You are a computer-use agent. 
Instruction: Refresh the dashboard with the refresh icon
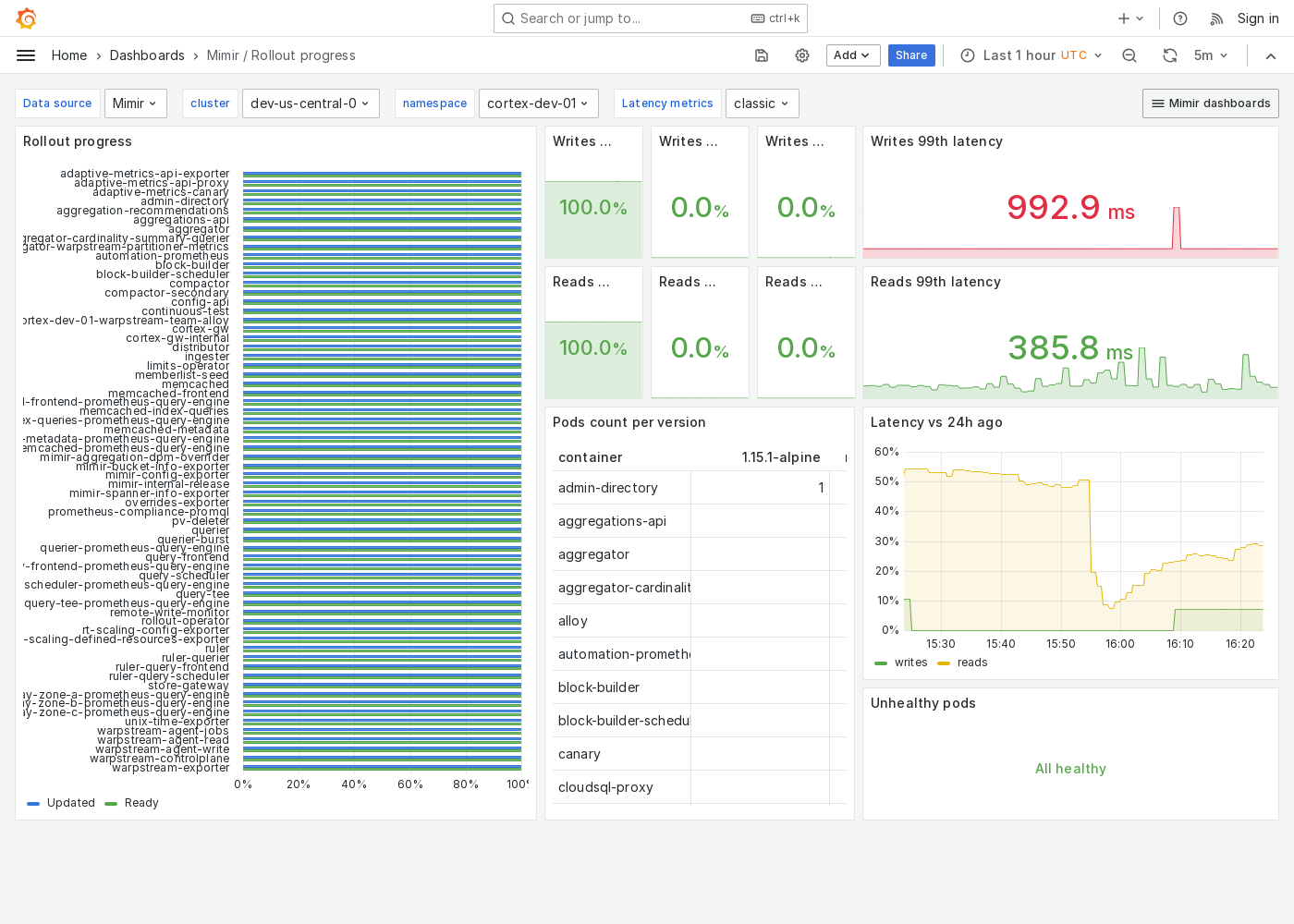pyautogui.click(x=1170, y=55)
